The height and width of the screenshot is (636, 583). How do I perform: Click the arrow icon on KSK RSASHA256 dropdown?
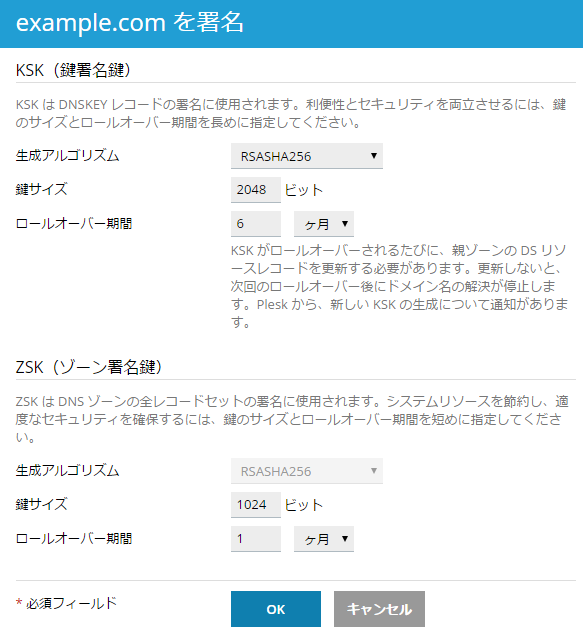374,155
